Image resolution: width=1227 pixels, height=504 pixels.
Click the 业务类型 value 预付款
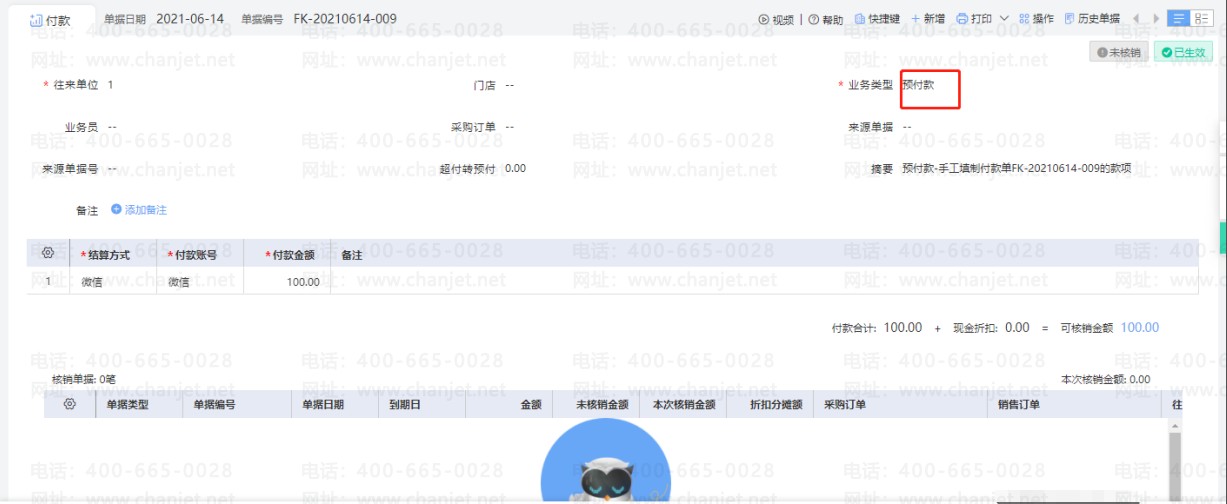(918, 85)
